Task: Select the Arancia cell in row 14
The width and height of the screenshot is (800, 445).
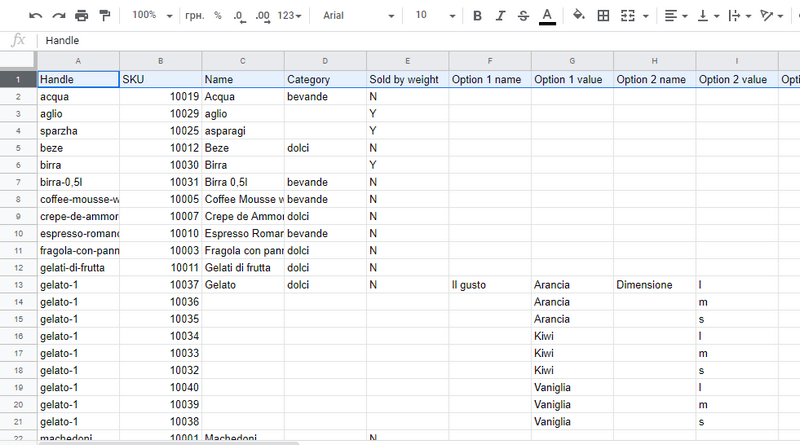Action: pos(572,302)
